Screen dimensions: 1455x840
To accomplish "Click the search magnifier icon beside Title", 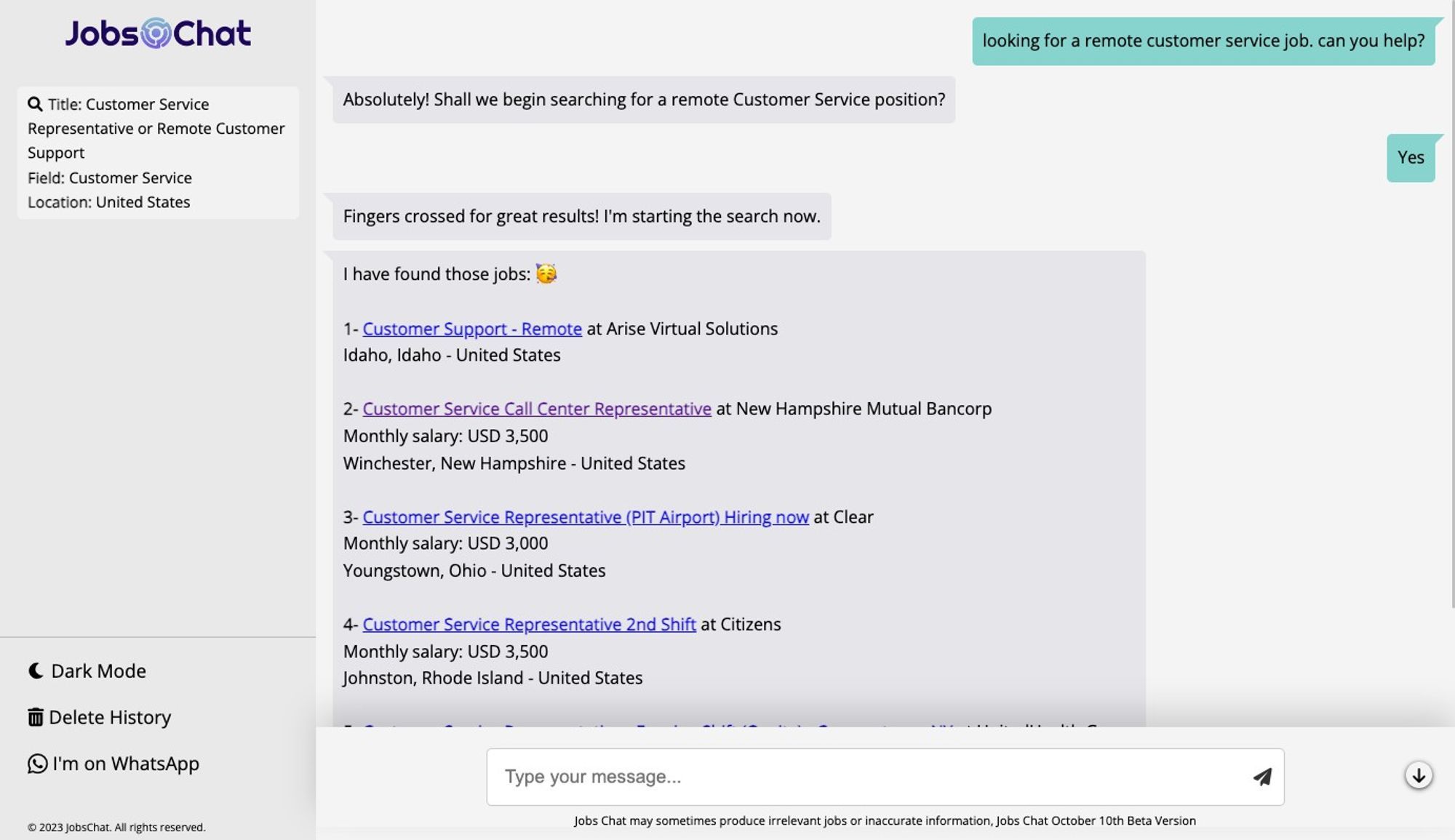I will [35, 104].
